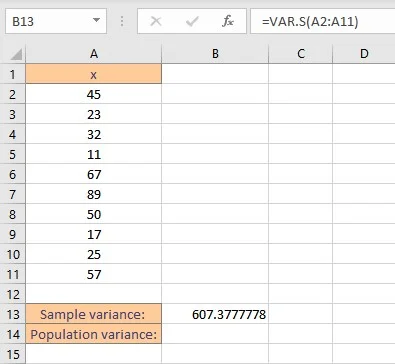Open Insert Function fx dialog
Viewport: 395px width, 364px height.
pyautogui.click(x=228, y=22)
